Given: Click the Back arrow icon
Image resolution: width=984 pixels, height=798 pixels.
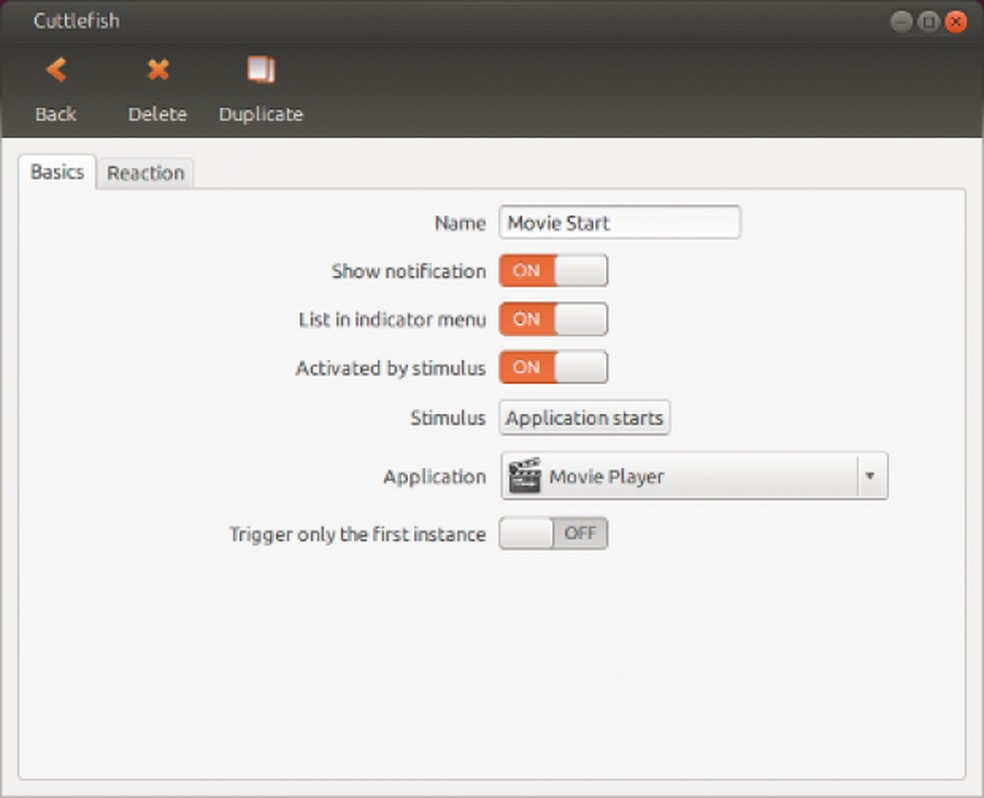Looking at the screenshot, I should coord(56,70).
